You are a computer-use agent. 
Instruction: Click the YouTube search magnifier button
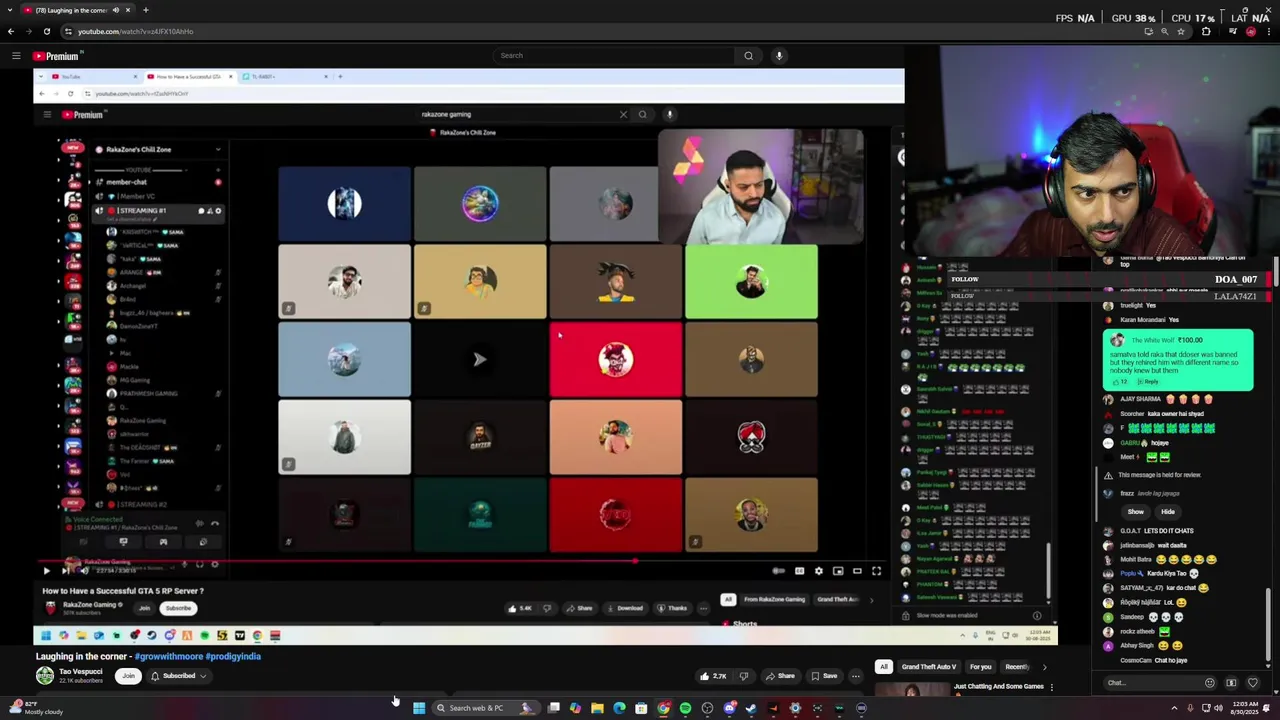pyautogui.click(x=748, y=56)
